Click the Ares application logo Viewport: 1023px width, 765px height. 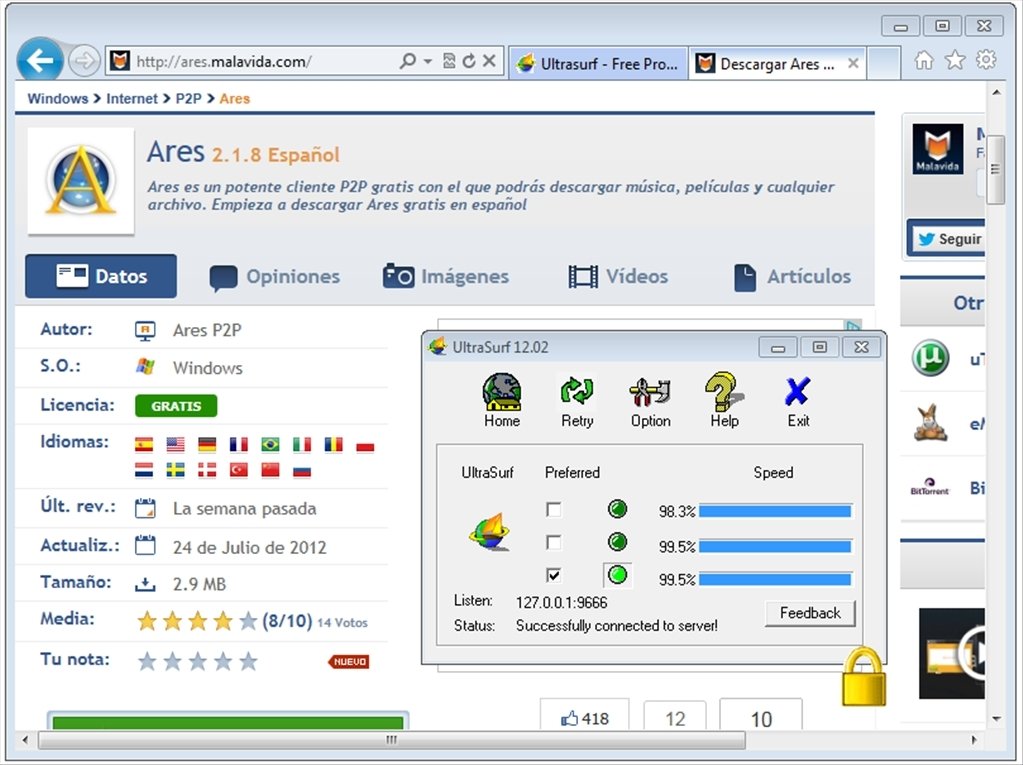point(81,181)
